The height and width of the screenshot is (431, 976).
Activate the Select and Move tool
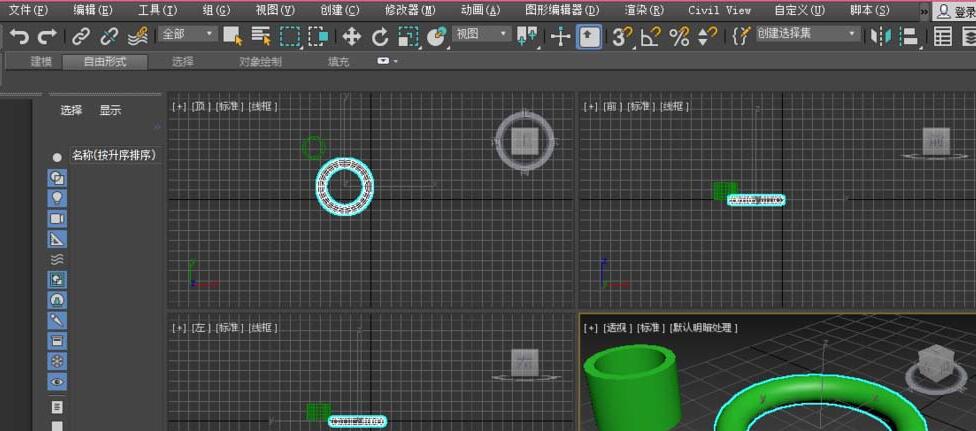tap(351, 37)
